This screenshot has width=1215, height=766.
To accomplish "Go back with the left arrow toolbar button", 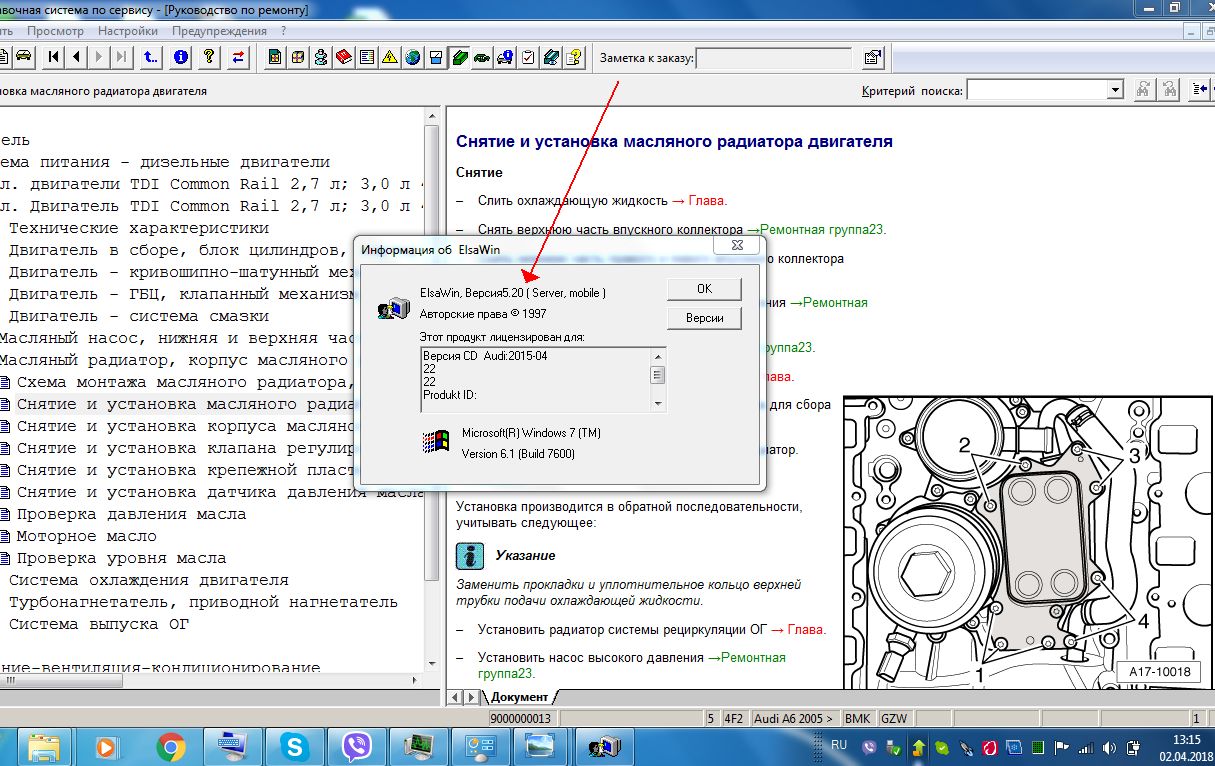I will 77,57.
